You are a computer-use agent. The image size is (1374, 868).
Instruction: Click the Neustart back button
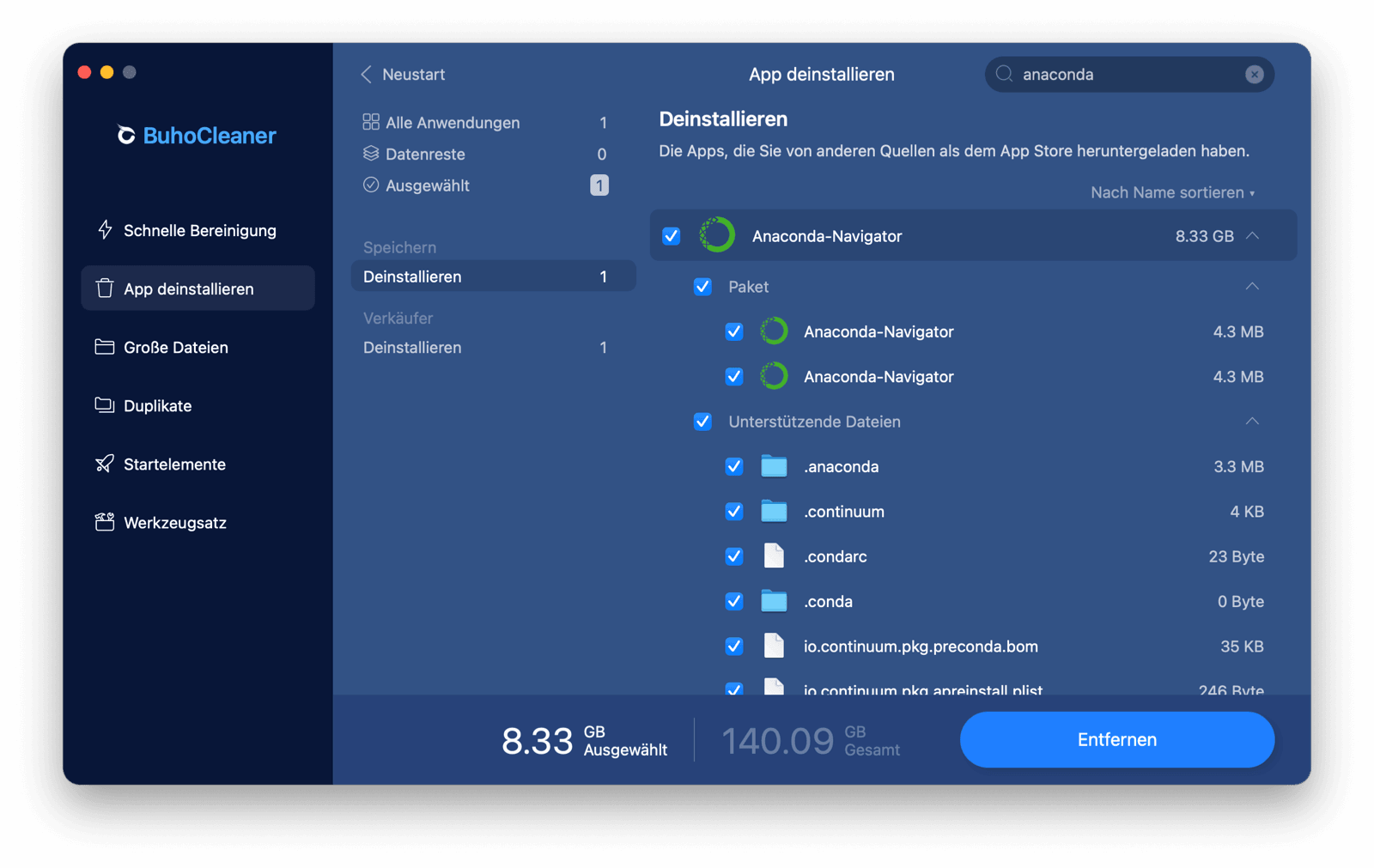pos(404,75)
